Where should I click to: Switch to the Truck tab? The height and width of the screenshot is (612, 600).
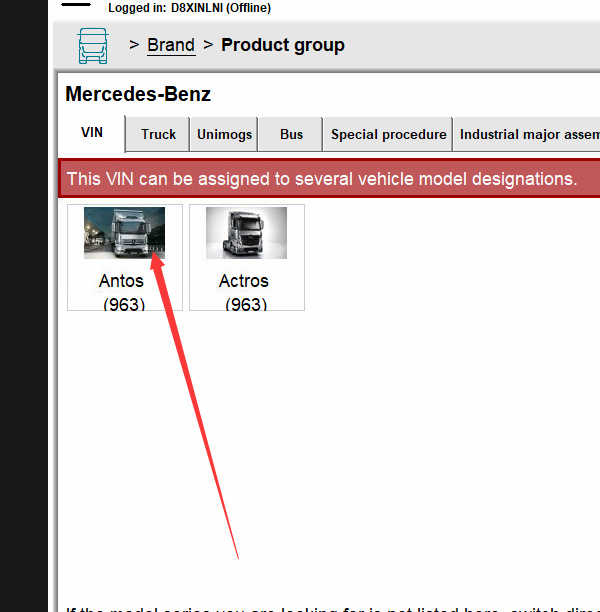click(x=158, y=134)
